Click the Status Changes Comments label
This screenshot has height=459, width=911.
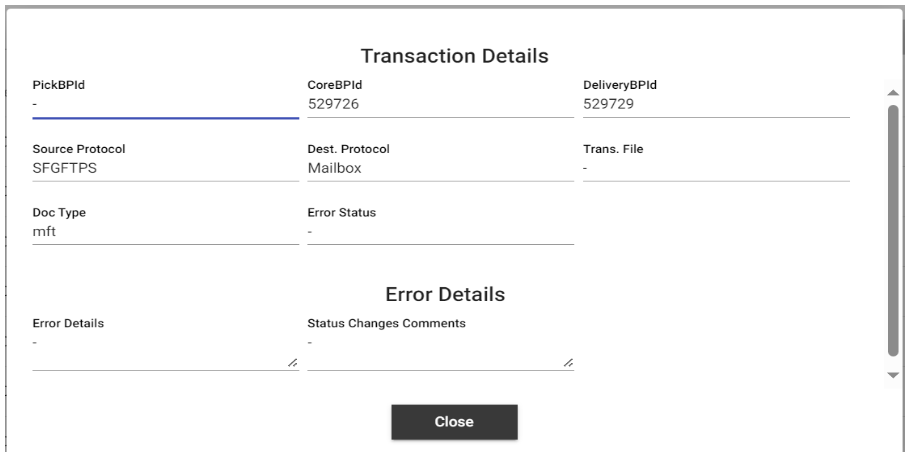386,323
